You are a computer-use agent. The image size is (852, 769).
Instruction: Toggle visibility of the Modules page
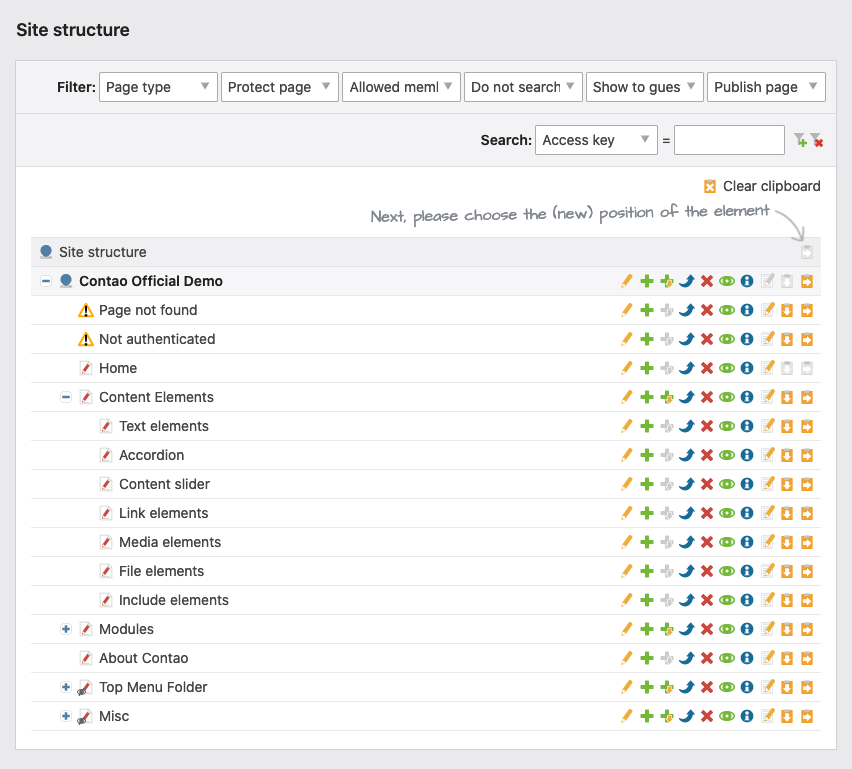pyautogui.click(x=727, y=629)
